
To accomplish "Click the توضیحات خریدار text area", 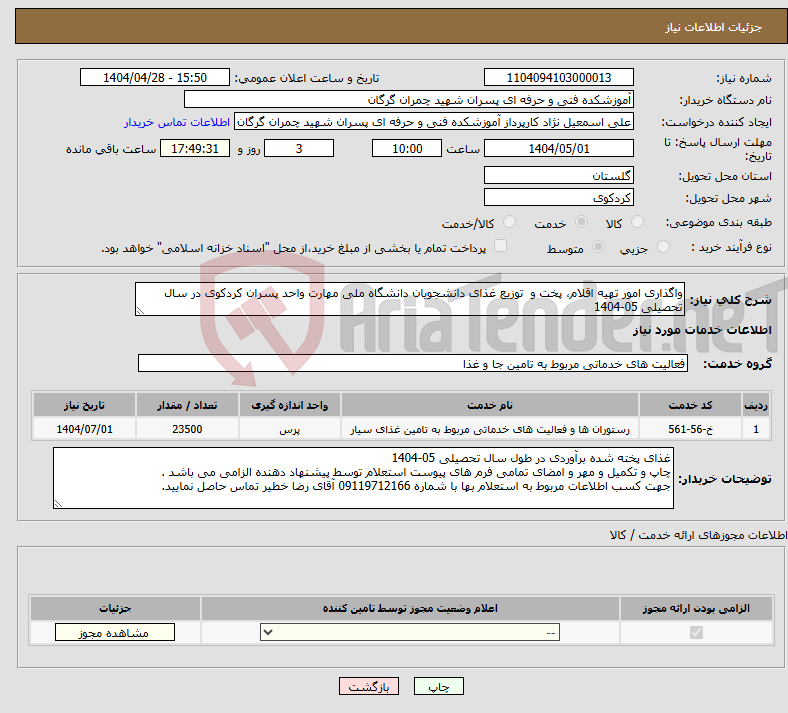I will pyautogui.click(x=363, y=478).
